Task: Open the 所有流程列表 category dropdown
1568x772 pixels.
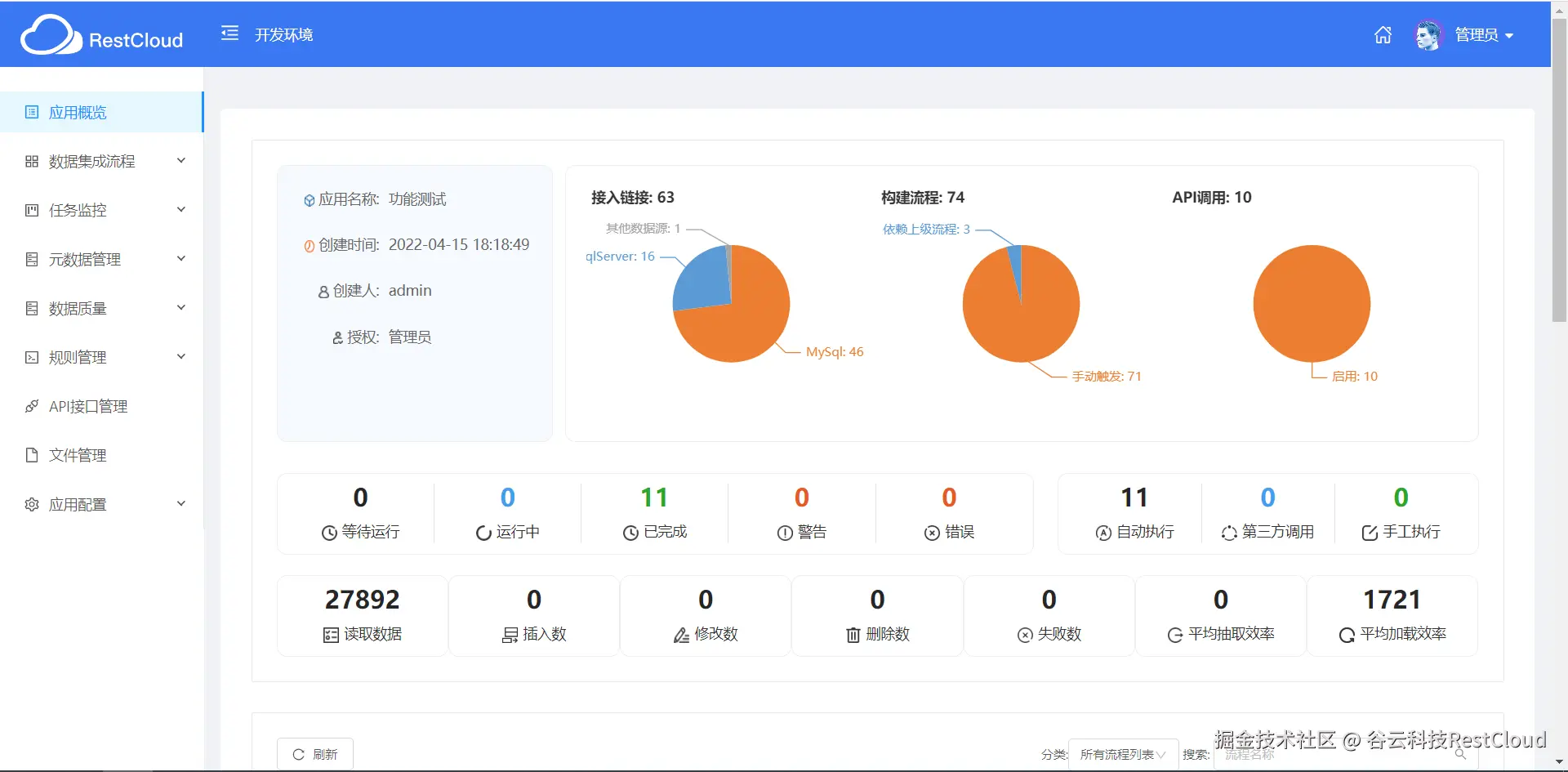Action: click(1123, 754)
